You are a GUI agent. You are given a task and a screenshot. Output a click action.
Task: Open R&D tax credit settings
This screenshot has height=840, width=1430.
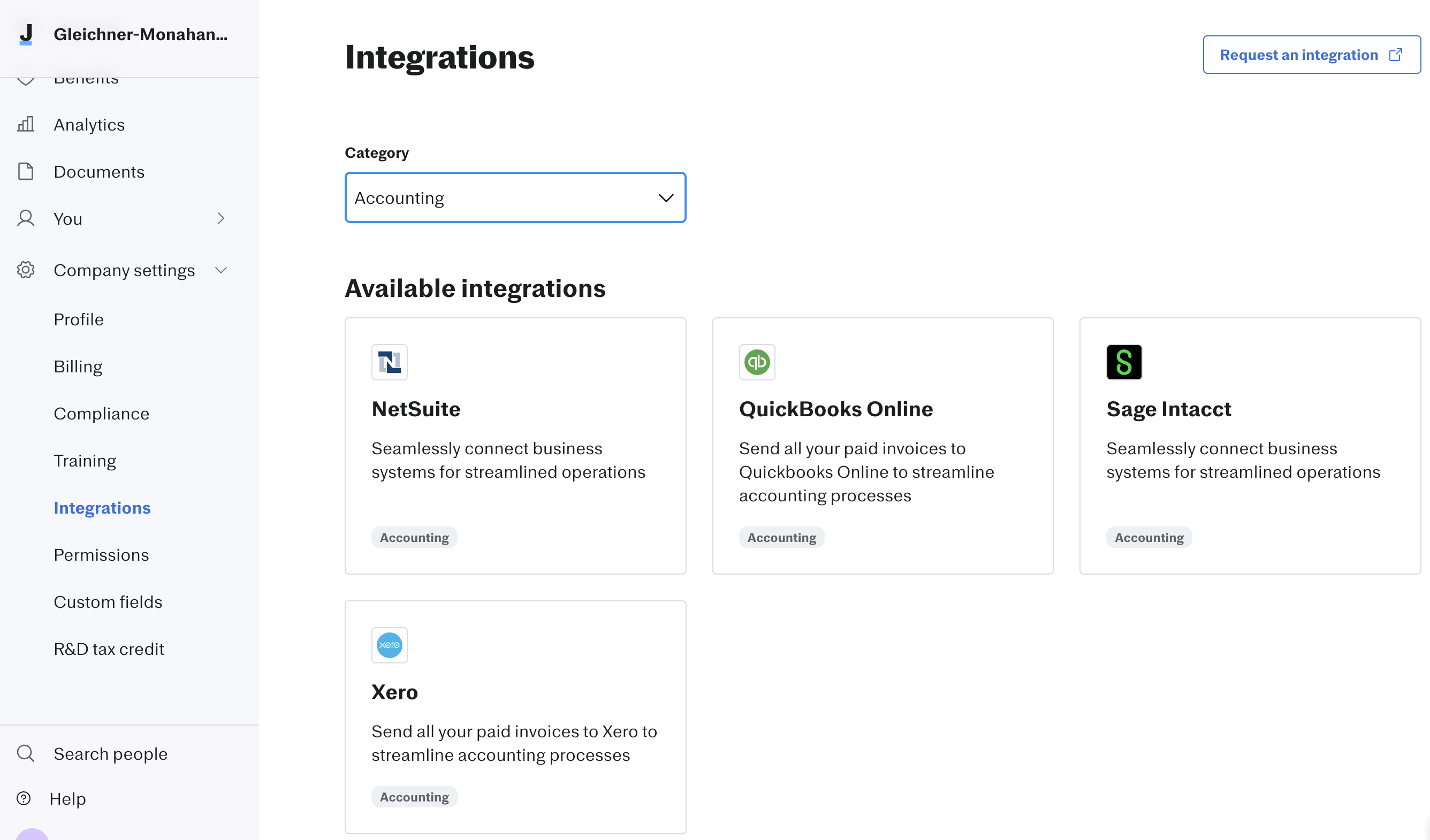point(109,649)
